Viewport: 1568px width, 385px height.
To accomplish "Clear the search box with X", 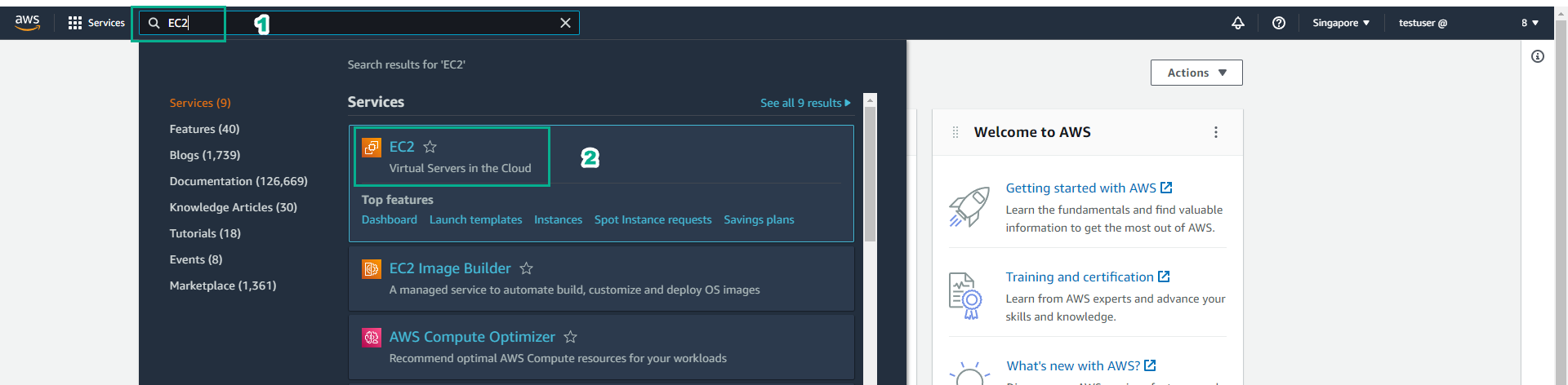I will [565, 23].
